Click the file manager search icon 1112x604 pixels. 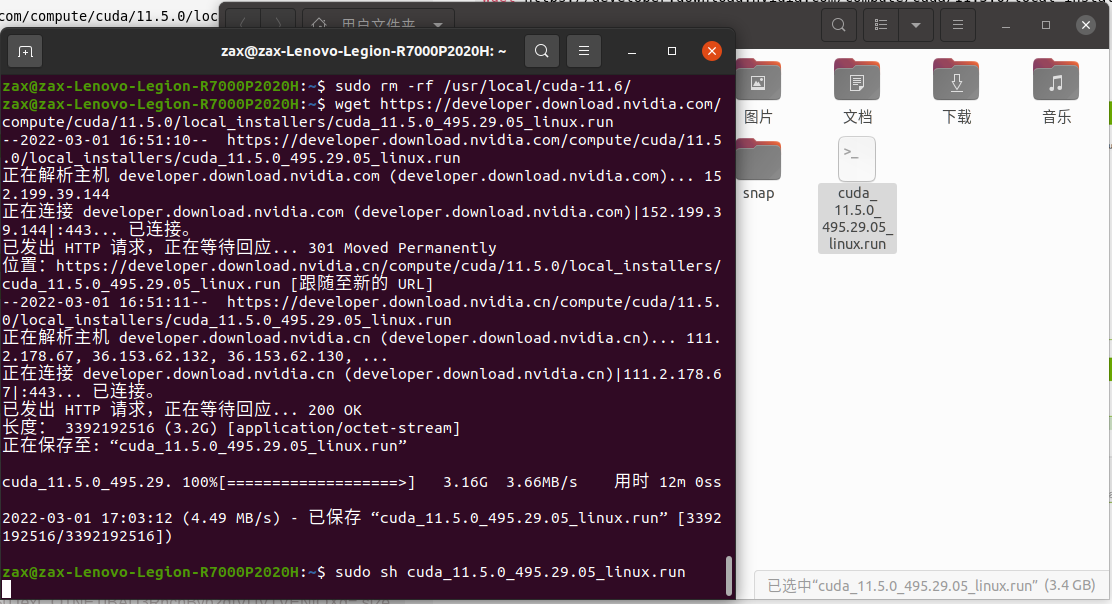click(x=838, y=25)
